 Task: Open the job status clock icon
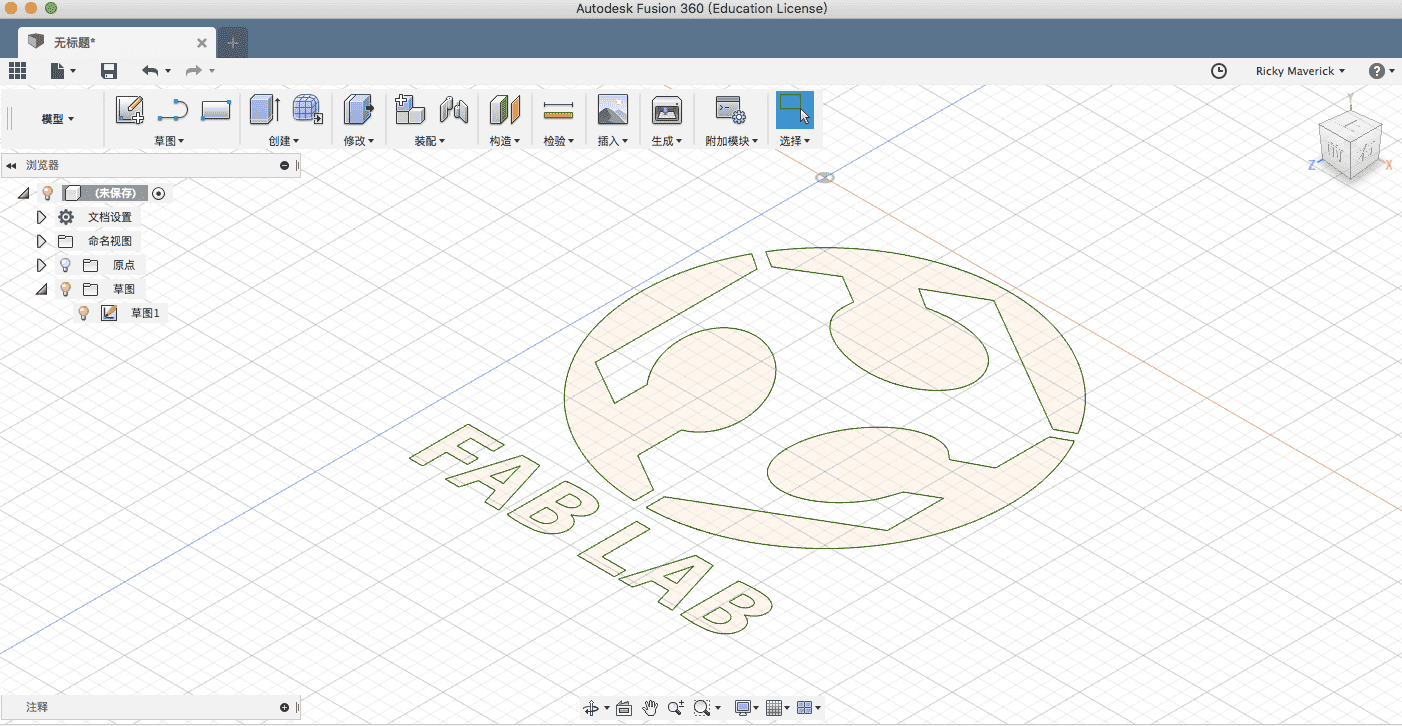click(x=1219, y=71)
